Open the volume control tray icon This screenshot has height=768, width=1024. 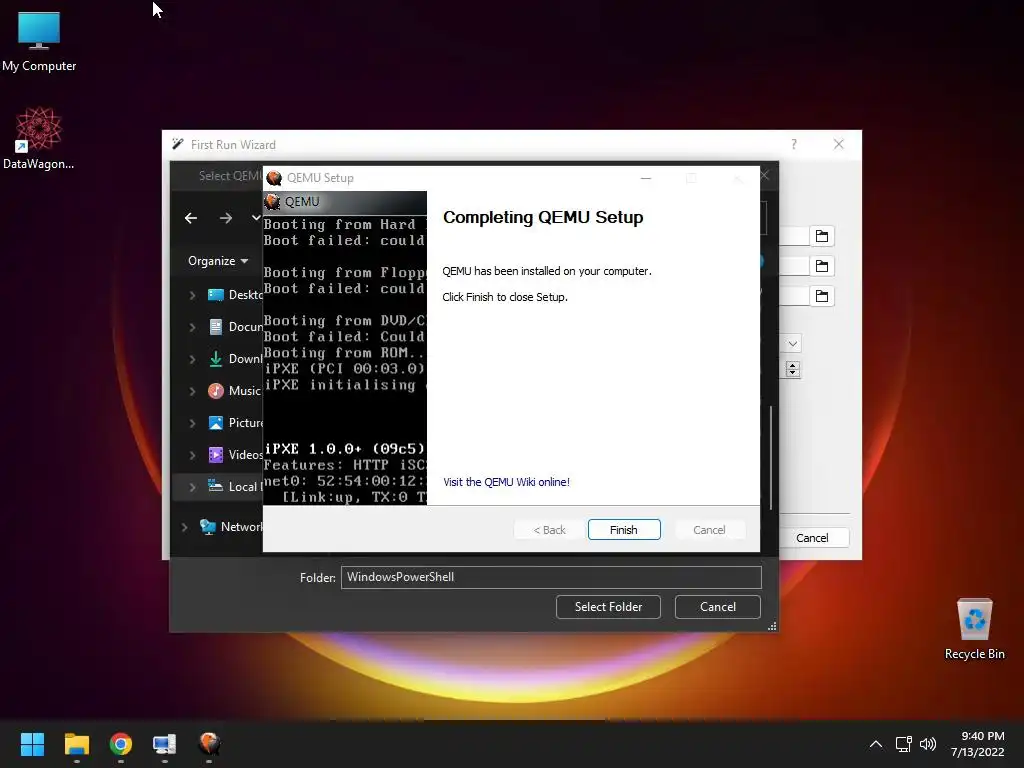[927, 744]
